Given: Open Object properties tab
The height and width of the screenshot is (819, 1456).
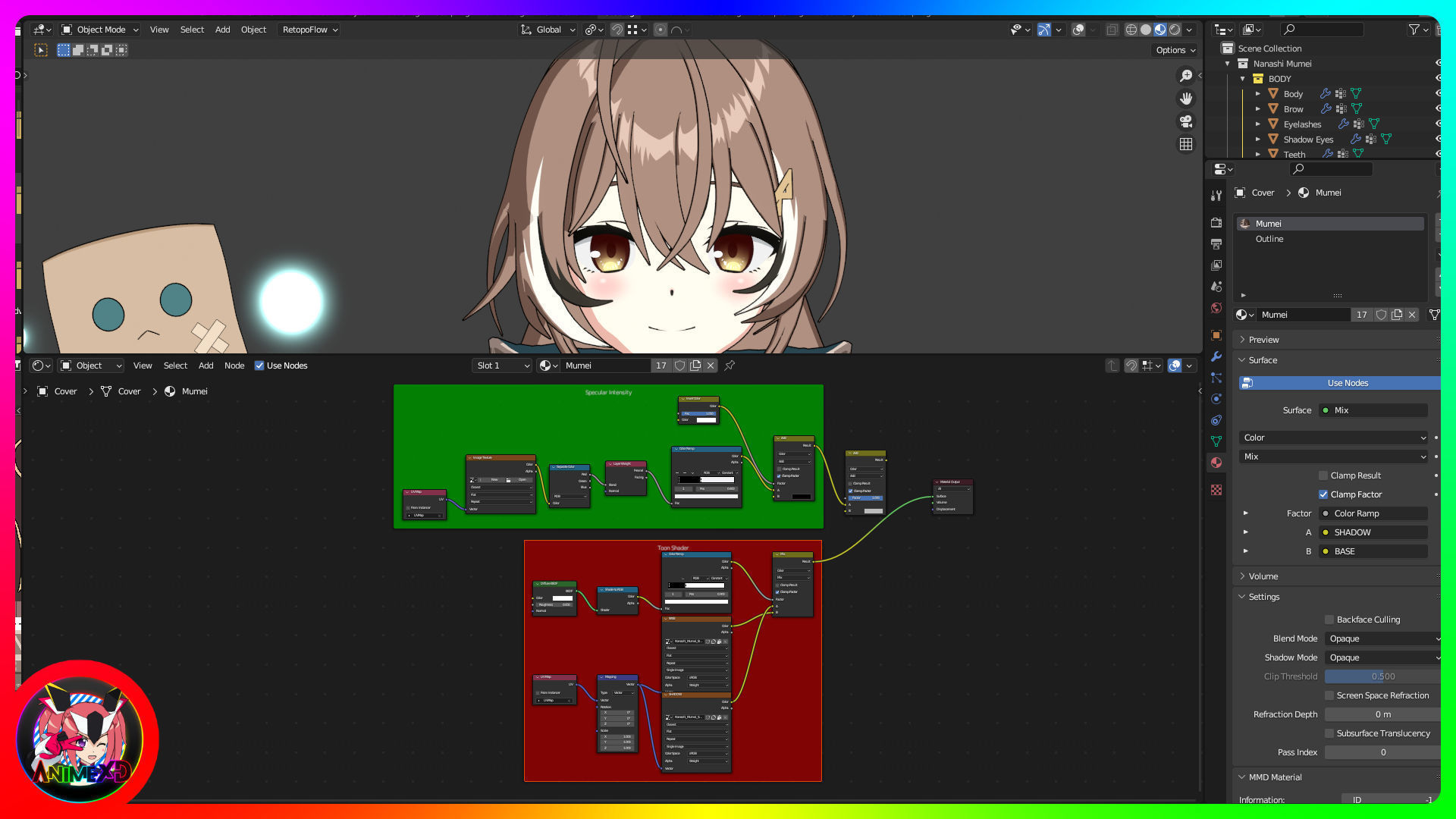Looking at the screenshot, I should [1216, 334].
